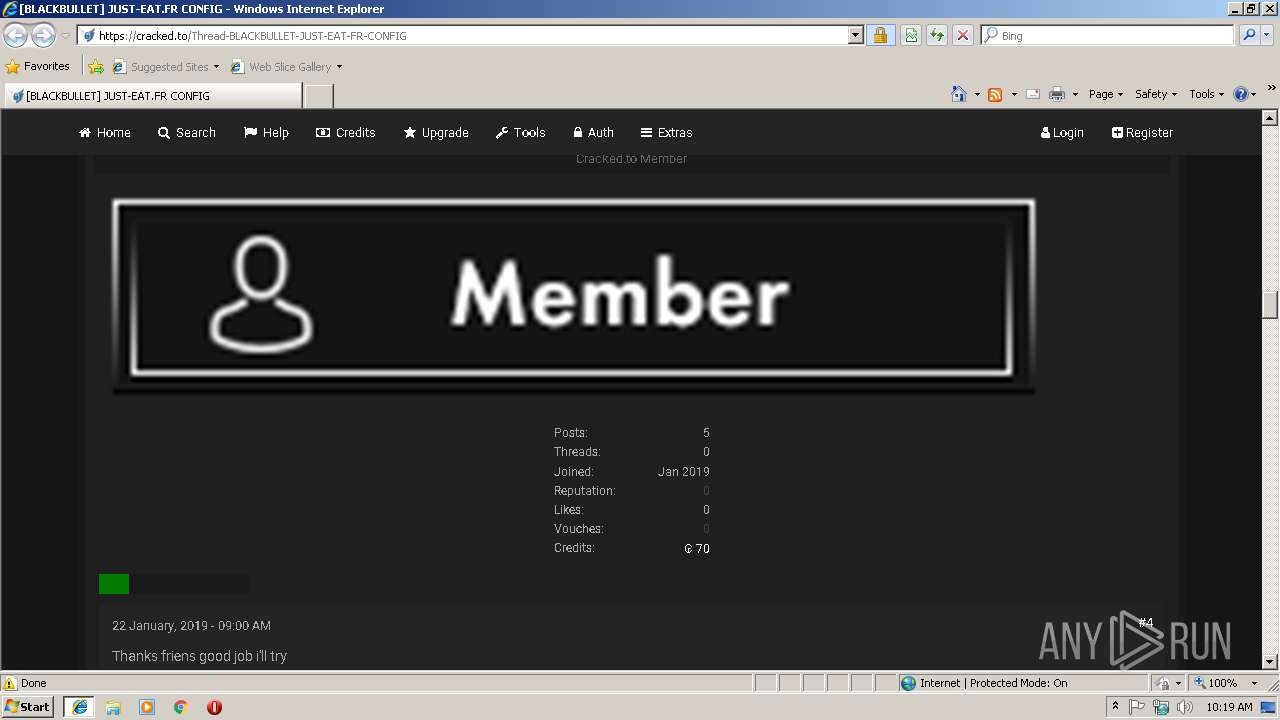Viewport: 1280px width, 720px height.
Task: Go to the site Home link
Action: coord(105,132)
